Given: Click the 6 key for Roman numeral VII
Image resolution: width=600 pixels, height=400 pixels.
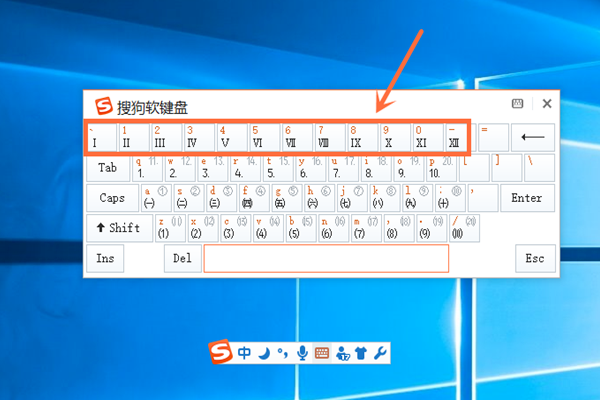Looking at the screenshot, I should click(x=297, y=137).
